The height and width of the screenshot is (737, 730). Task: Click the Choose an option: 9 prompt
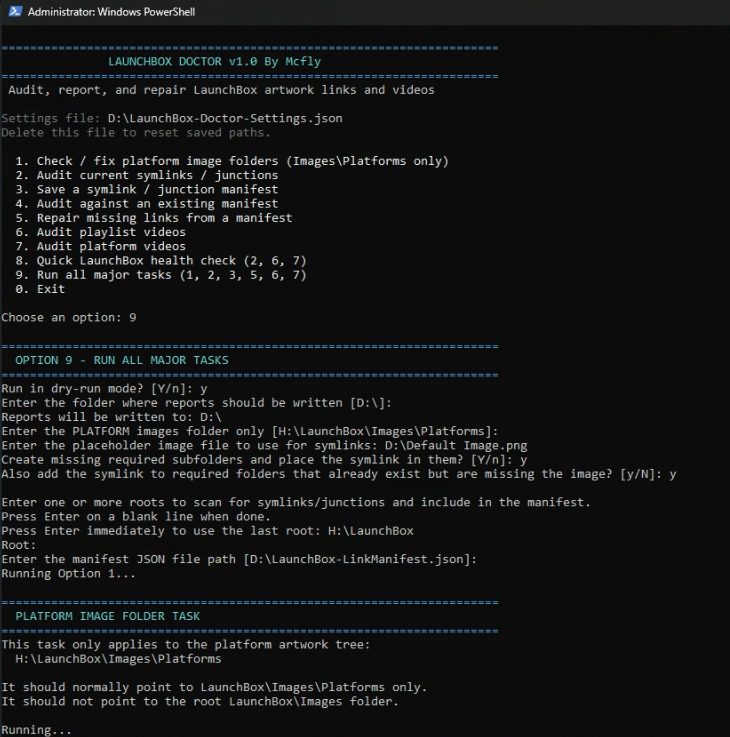68,317
